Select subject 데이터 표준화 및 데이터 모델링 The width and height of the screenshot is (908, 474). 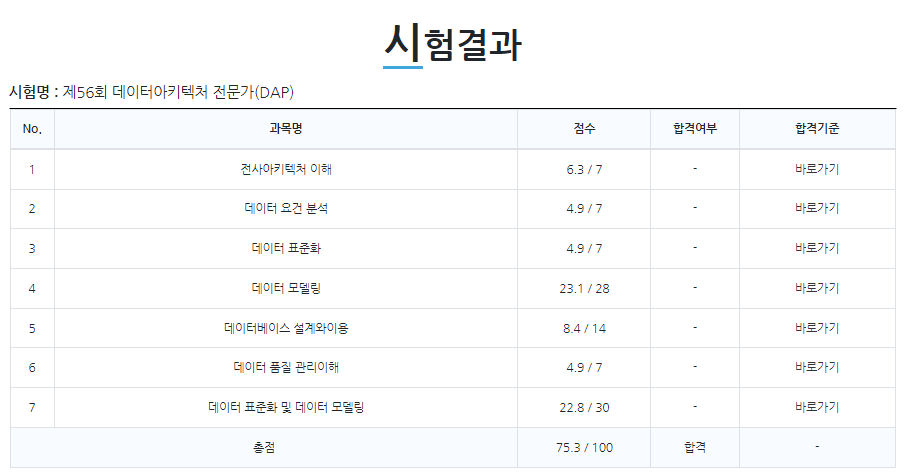coord(286,407)
